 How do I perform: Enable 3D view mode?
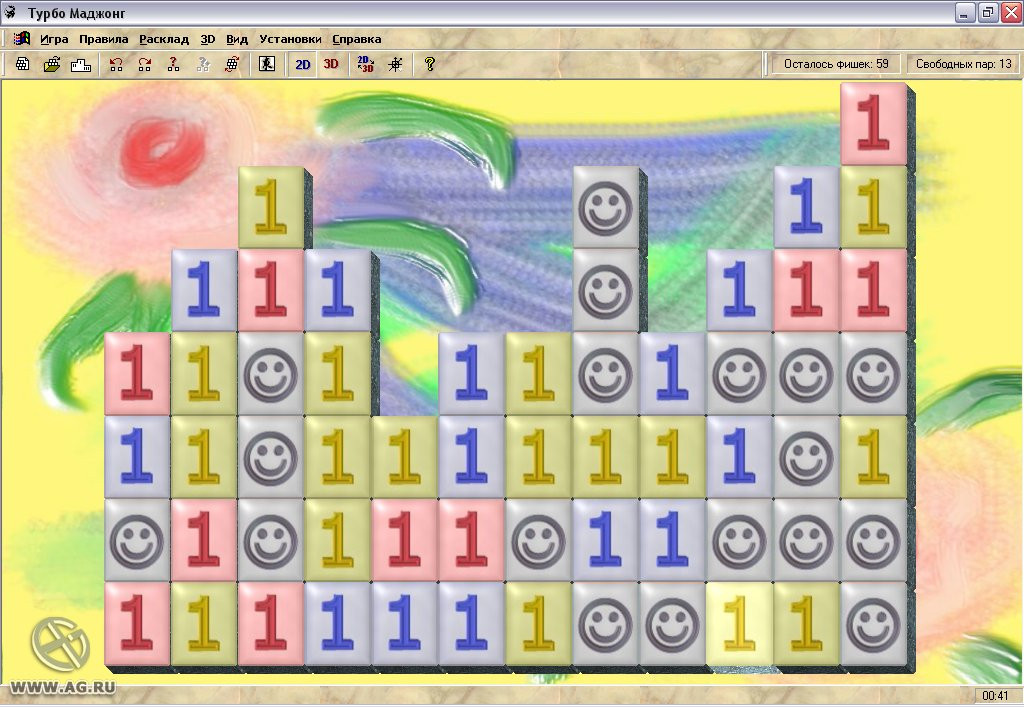coord(331,64)
